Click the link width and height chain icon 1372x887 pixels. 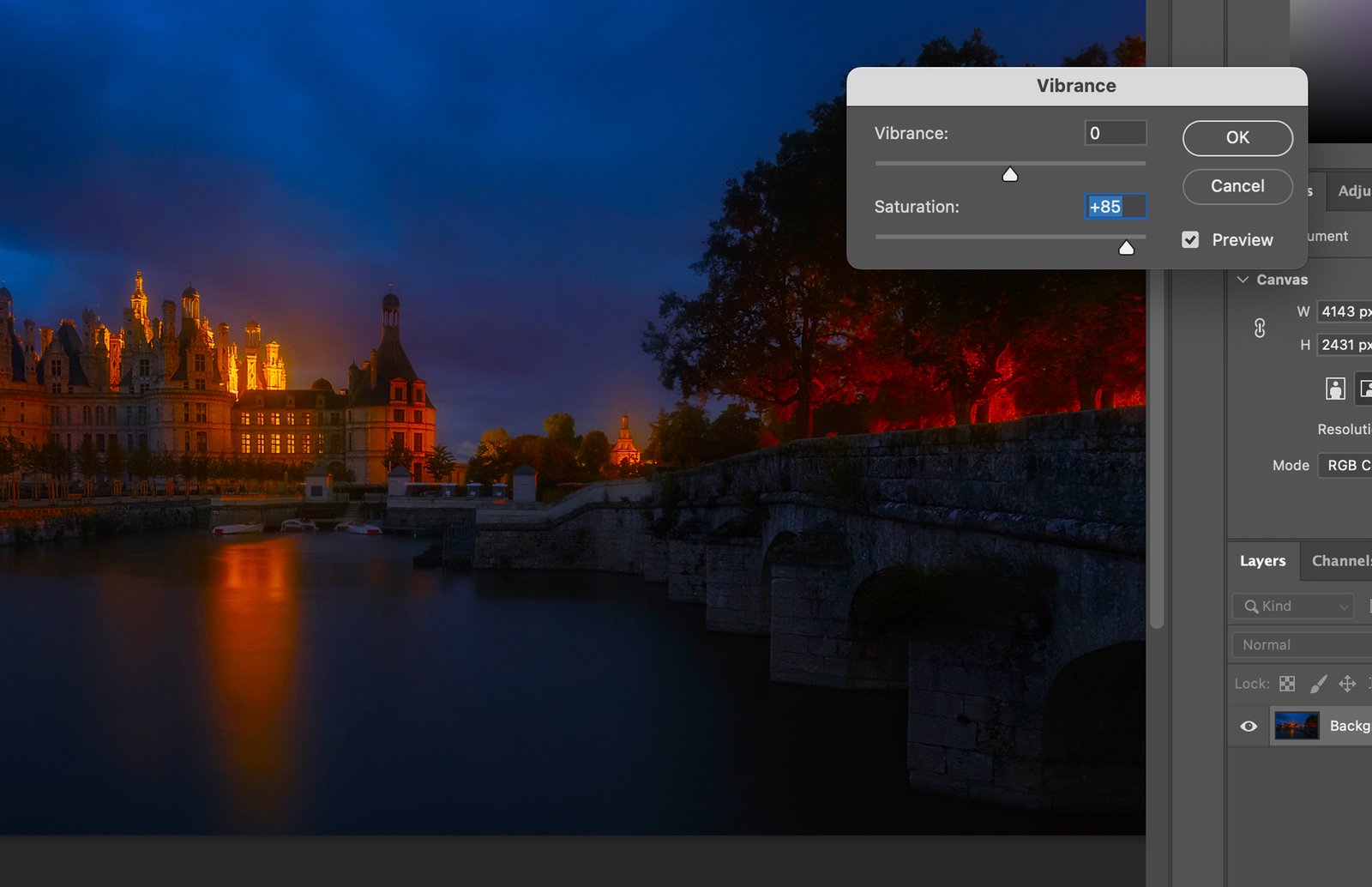click(x=1260, y=328)
